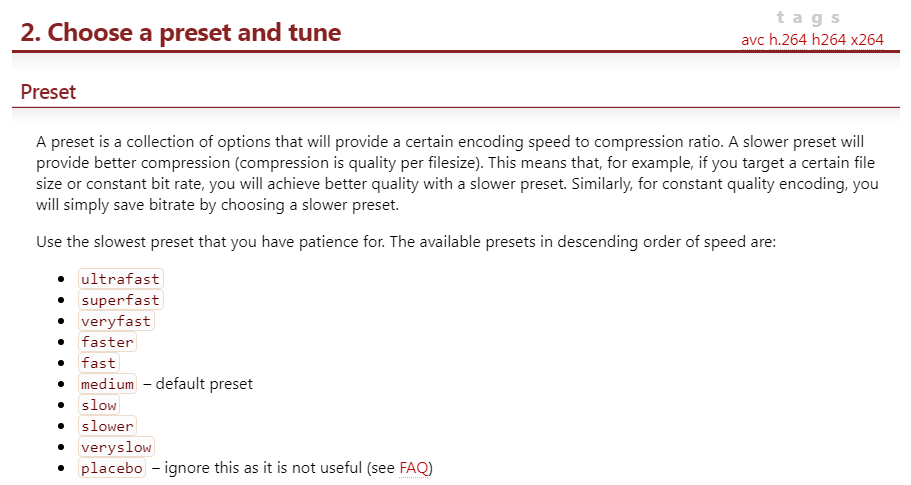911x485 pixels.
Task: Select the medium preset code label
Action: pyautogui.click(x=107, y=384)
